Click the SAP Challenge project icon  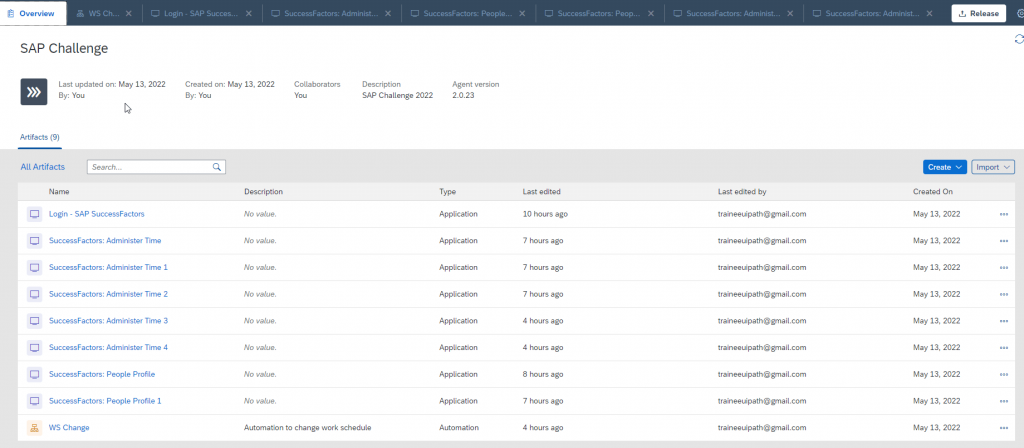pyautogui.click(x=34, y=91)
